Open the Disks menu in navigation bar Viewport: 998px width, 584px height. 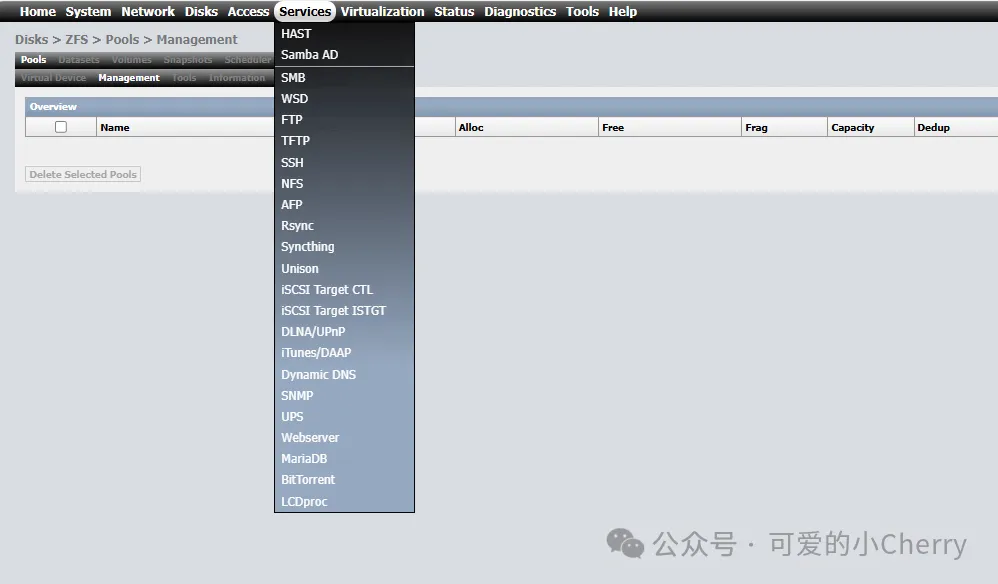[201, 12]
